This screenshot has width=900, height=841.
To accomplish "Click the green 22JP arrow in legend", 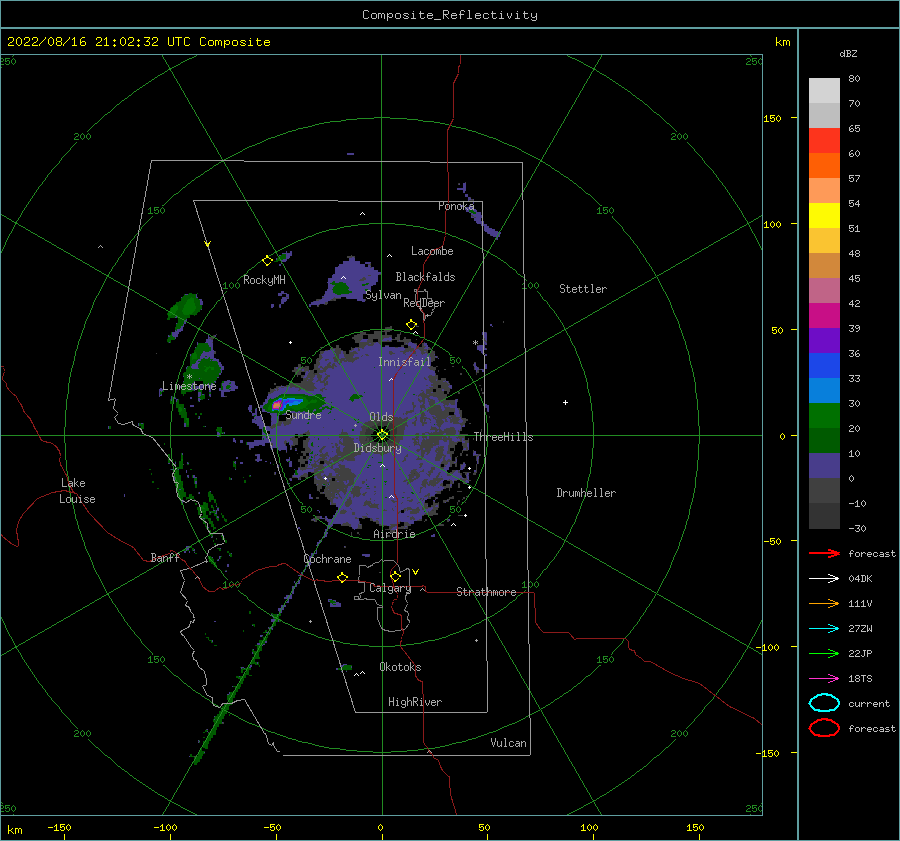I will (x=824, y=653).
